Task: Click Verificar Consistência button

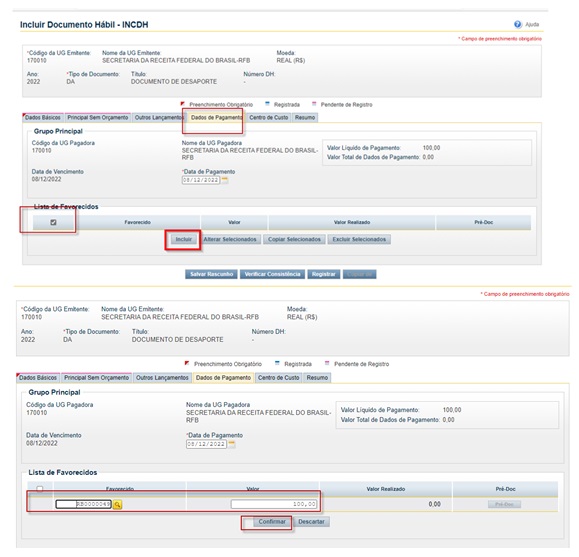Action: click(273, 274)
